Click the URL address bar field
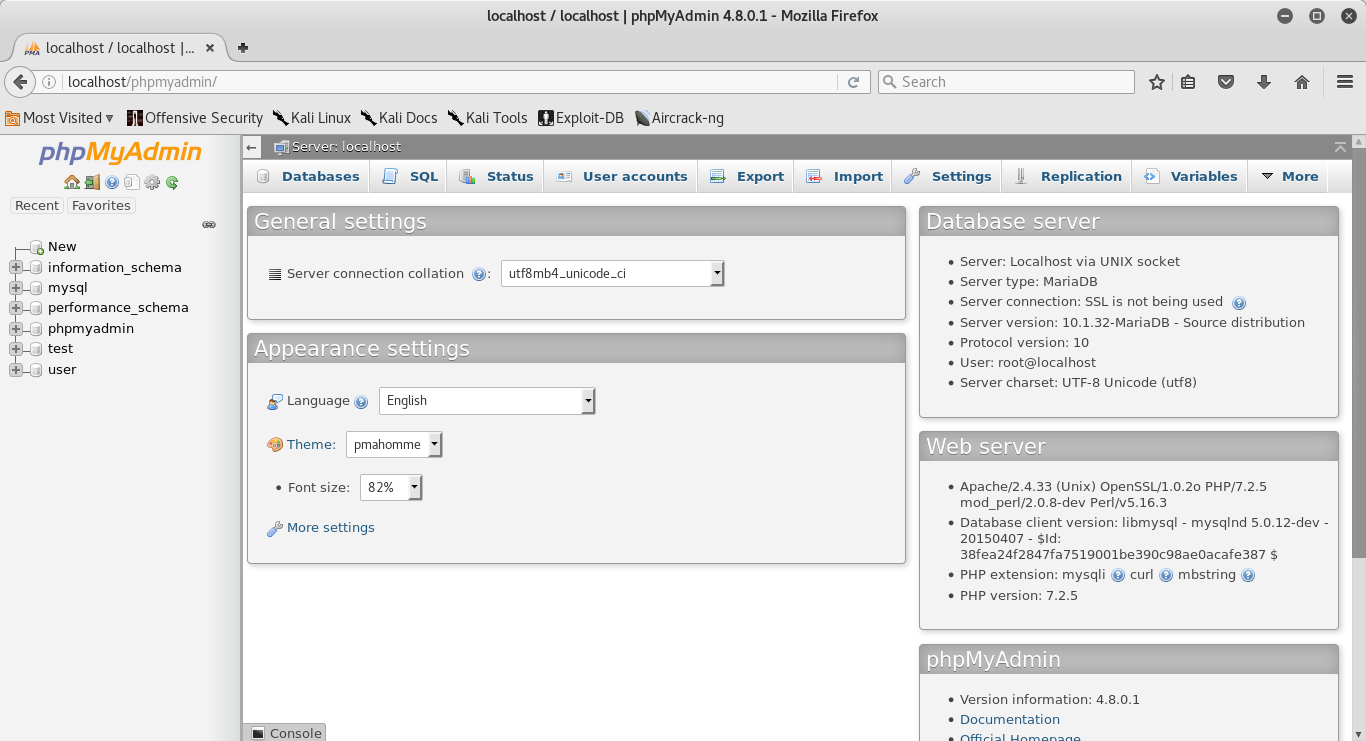Image resolution: width=1366 pixels, height=741 pixels. (450, 82)
